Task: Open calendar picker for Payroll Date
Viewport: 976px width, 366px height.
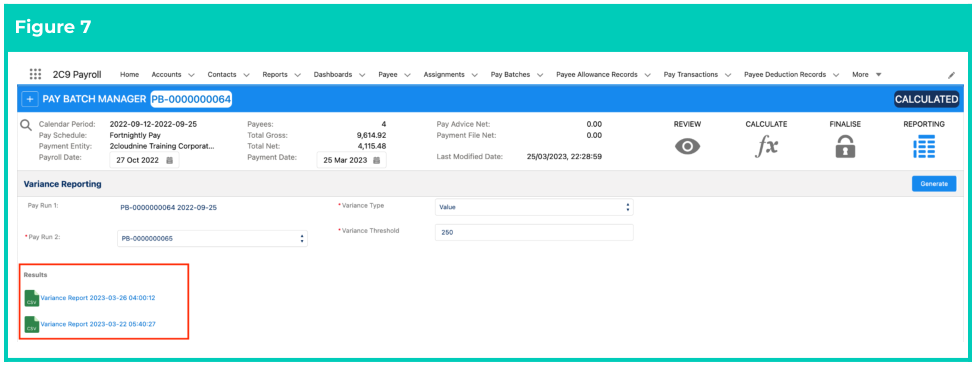Action: [169, 160]
